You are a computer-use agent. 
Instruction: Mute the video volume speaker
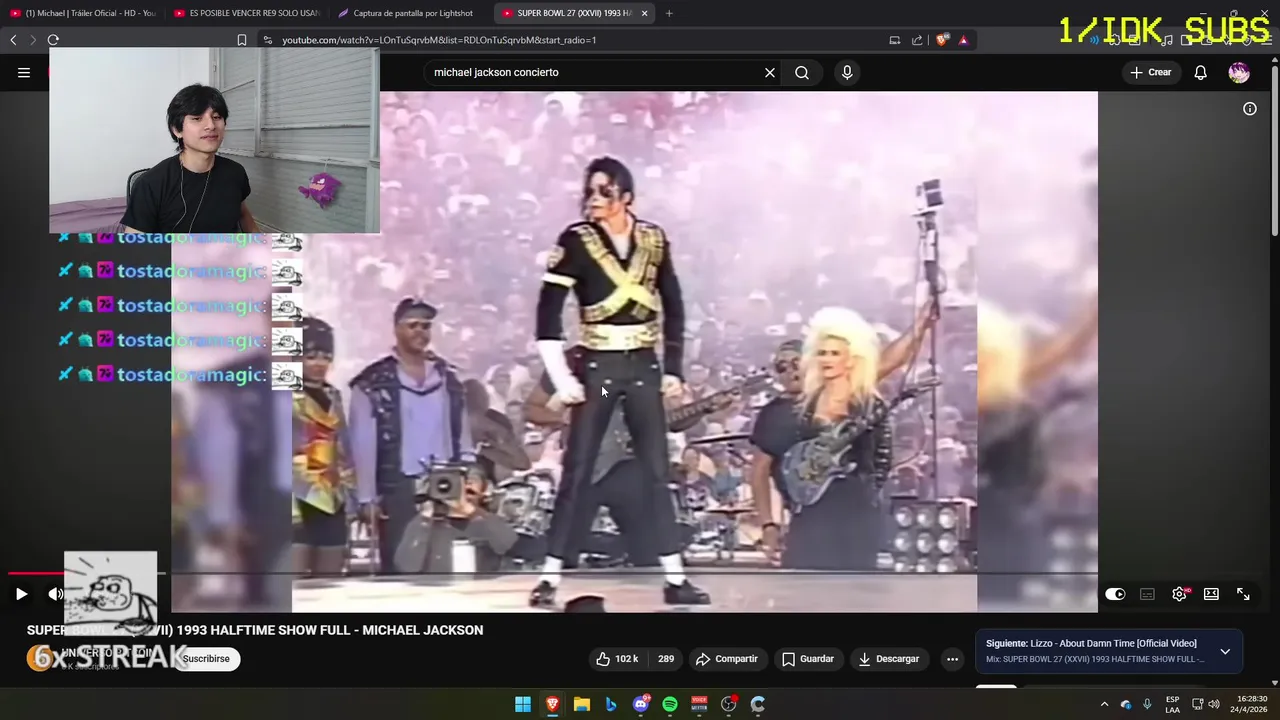tap(55, 594)
